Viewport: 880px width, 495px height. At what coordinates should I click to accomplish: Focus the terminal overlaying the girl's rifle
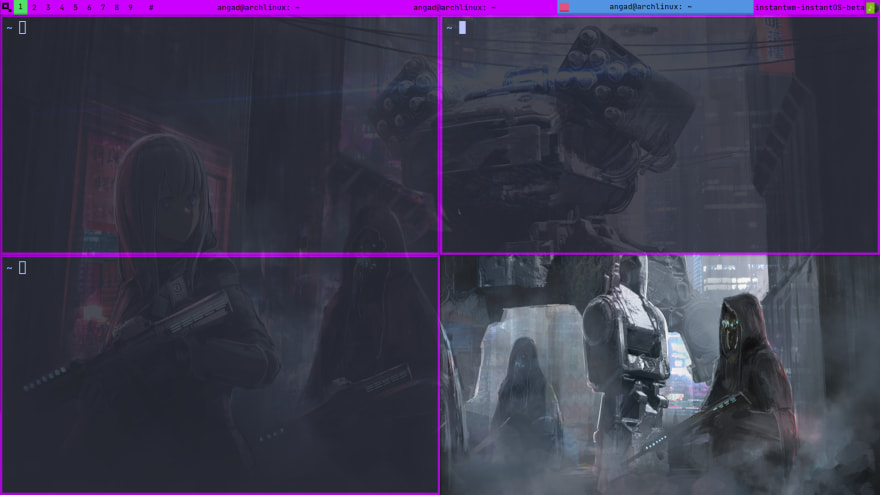pyautogui.click(x=220, y=375)
